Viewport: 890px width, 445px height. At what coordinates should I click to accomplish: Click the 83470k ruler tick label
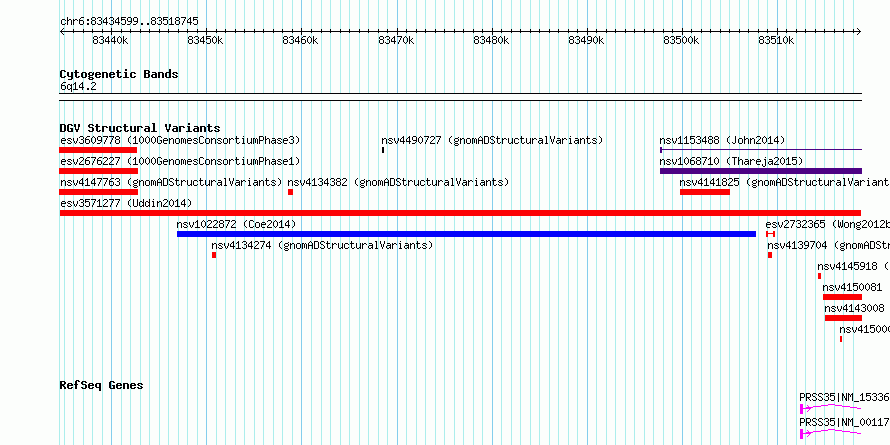coord(396,41)
